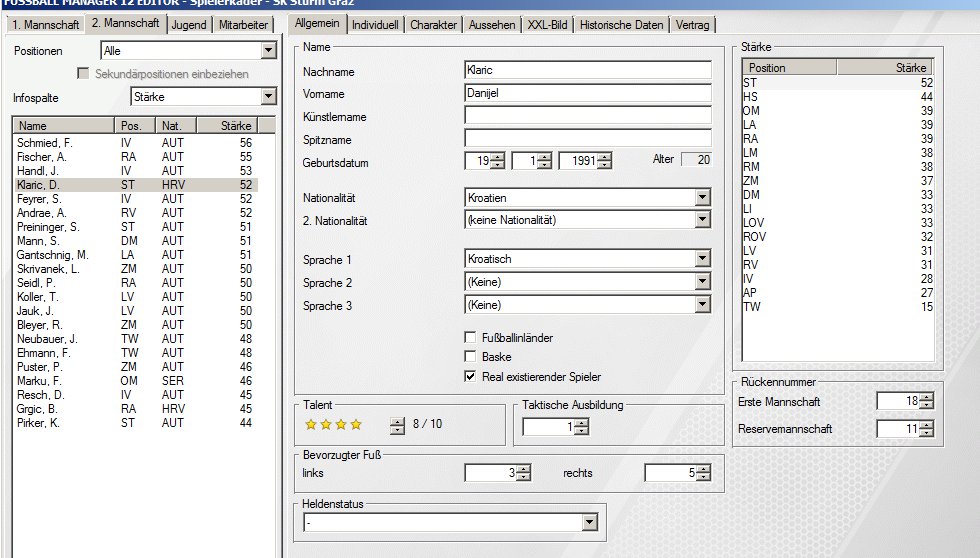Select player Gantschnig, M.

click(x=136, y=255)
